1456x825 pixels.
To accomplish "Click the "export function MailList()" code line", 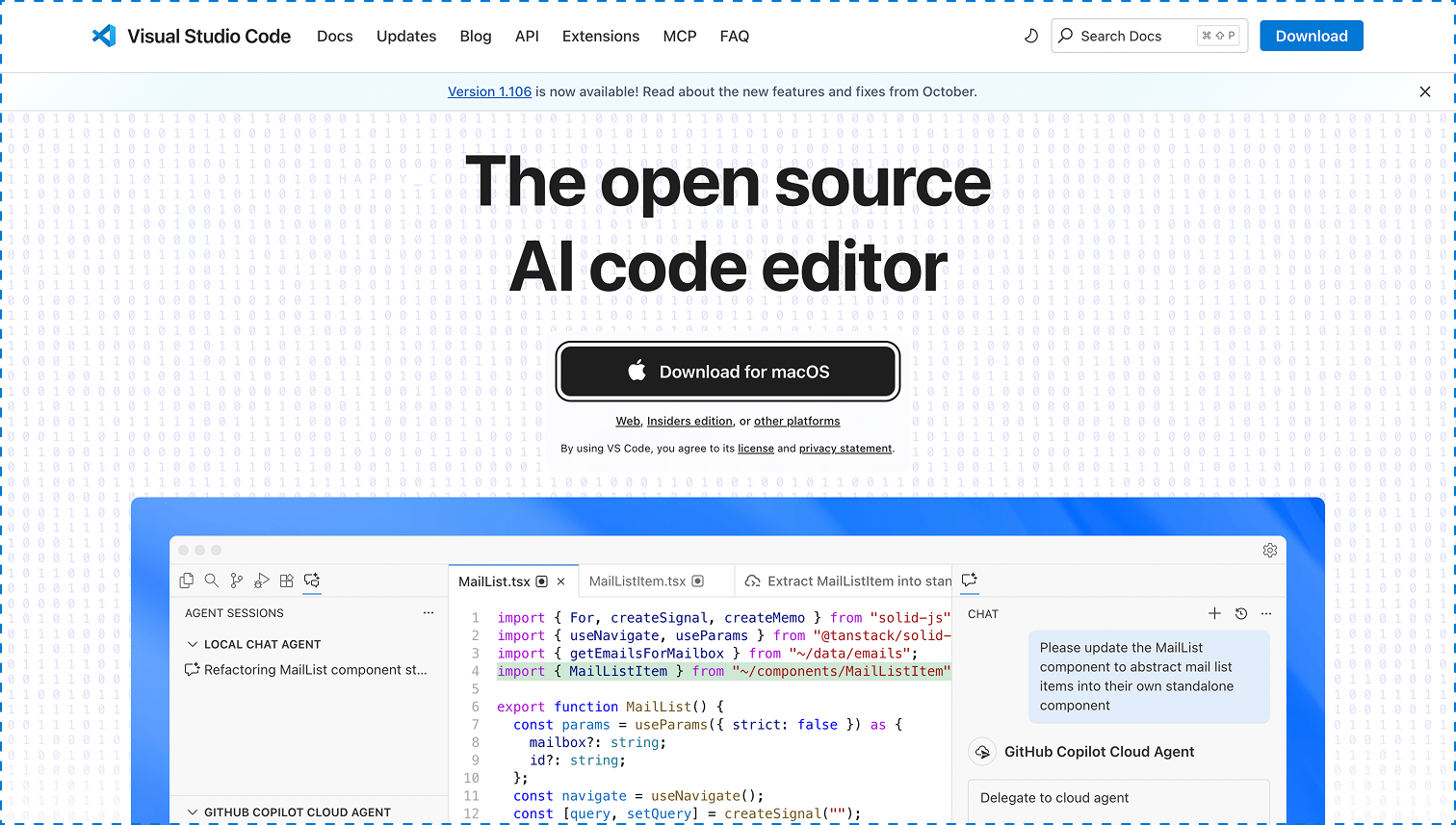I will (610, 707).
